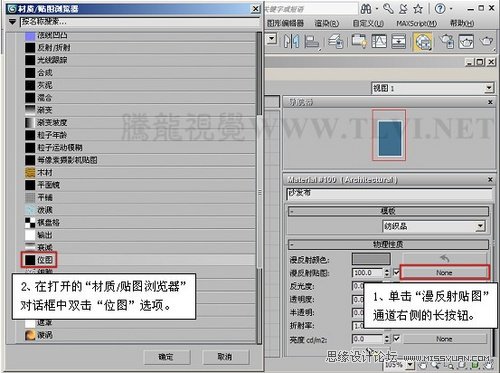
Task: Open the Render Setup teapot icon
Action: 447,42
